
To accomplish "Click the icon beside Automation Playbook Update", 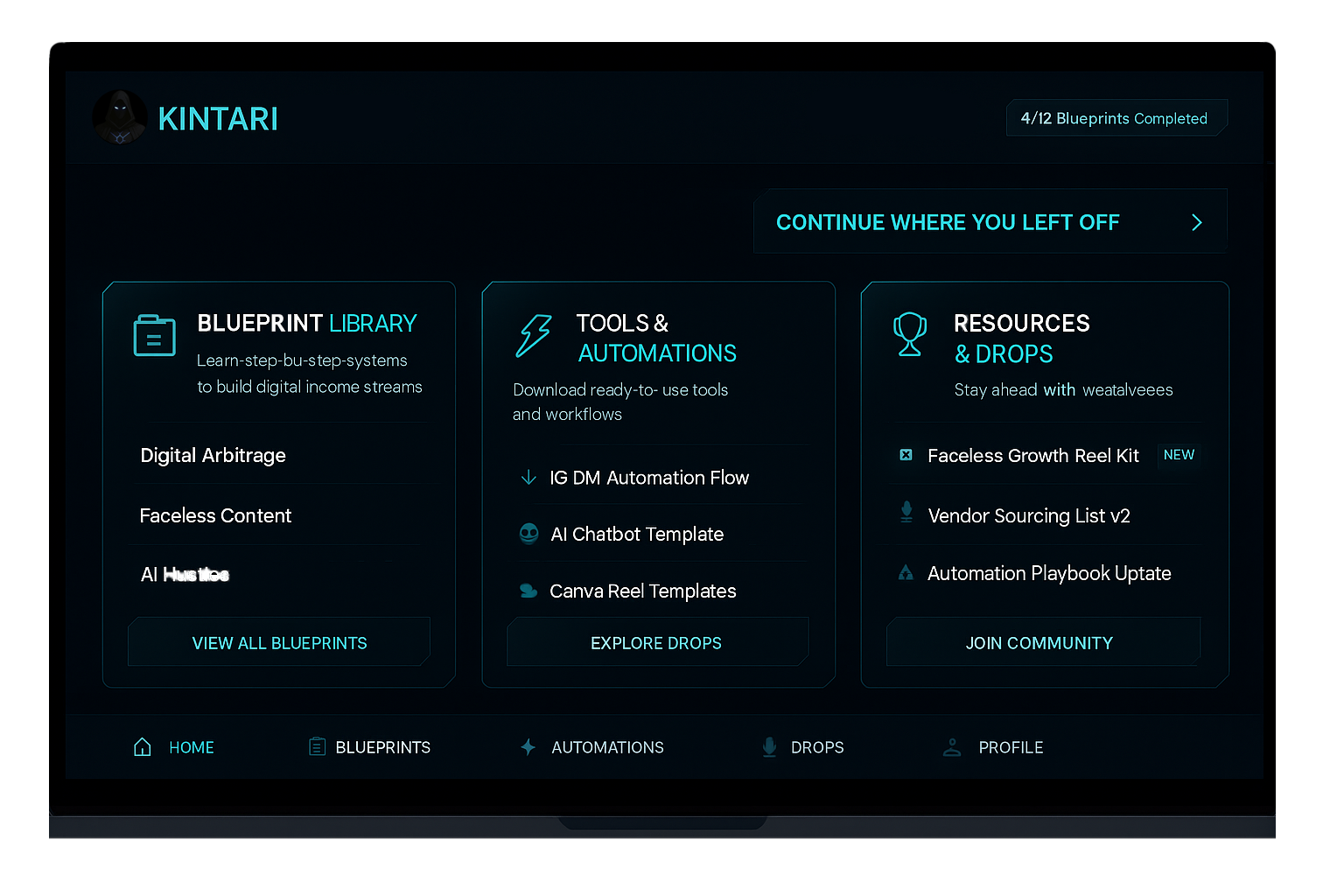I will 906,573.
